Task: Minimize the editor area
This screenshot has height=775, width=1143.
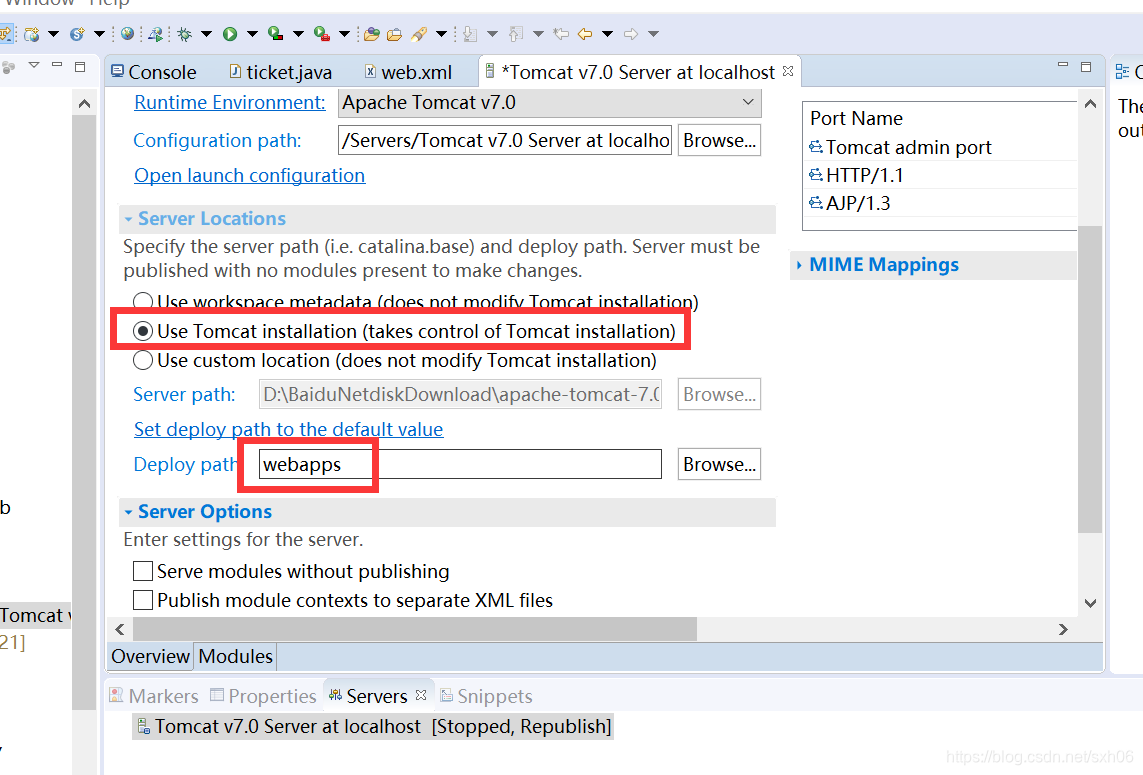Action: pos(1063,66)
